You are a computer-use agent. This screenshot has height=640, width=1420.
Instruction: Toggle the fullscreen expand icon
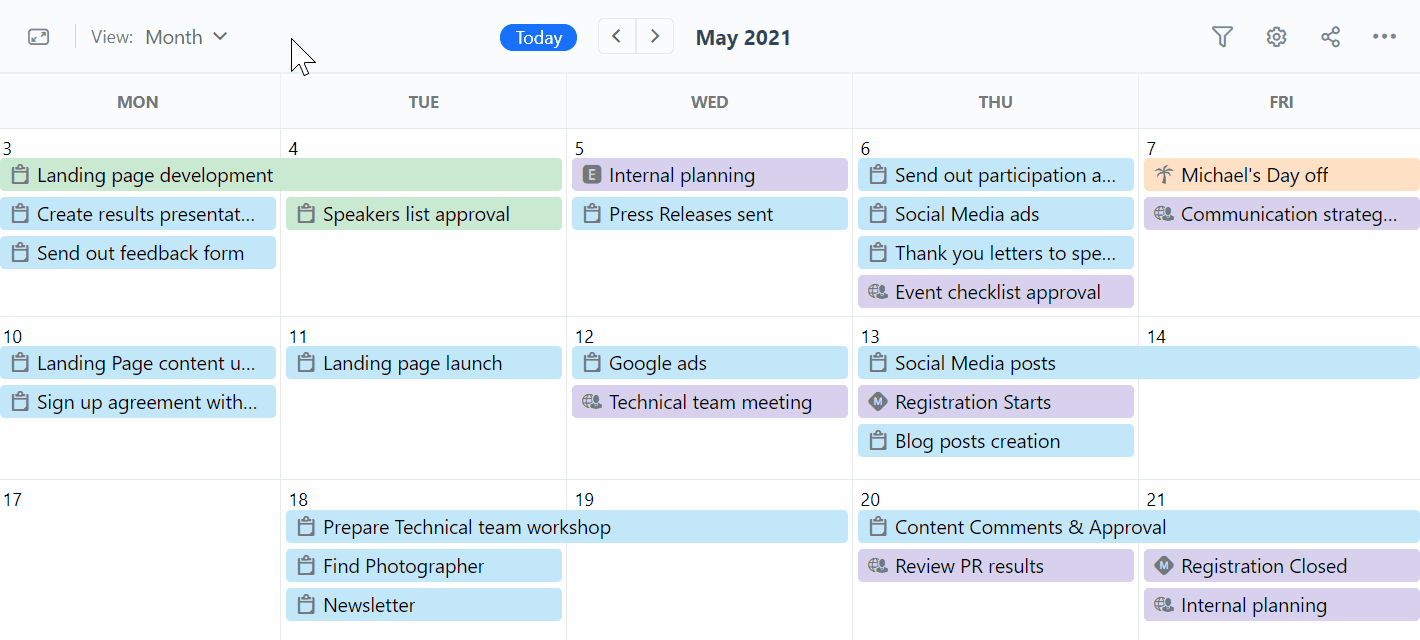(x=38, y=37)
